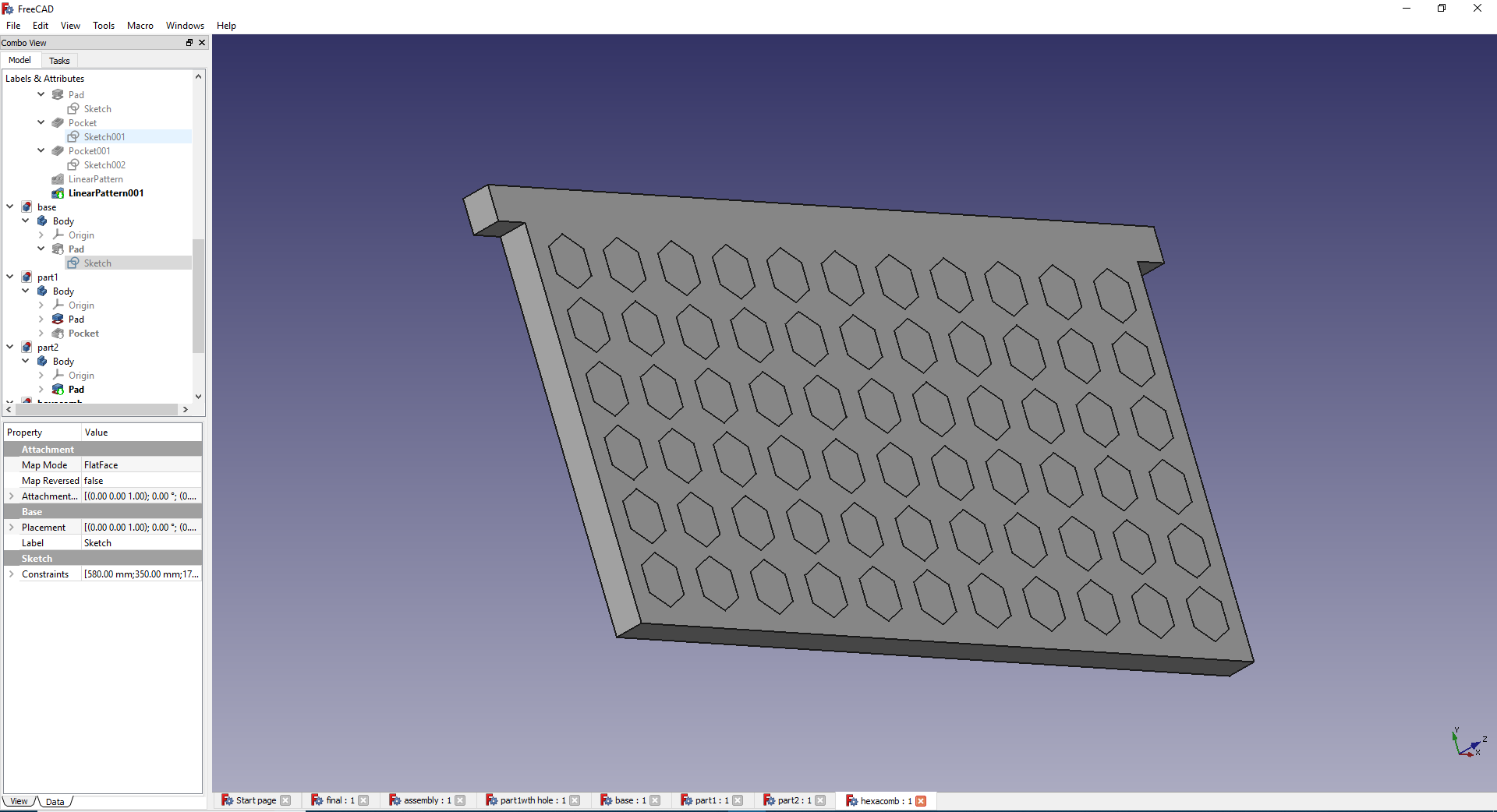The image size is (1497, 812).
Task: Expand the Attachment offset property row
Action: click(x=12, y=496)
